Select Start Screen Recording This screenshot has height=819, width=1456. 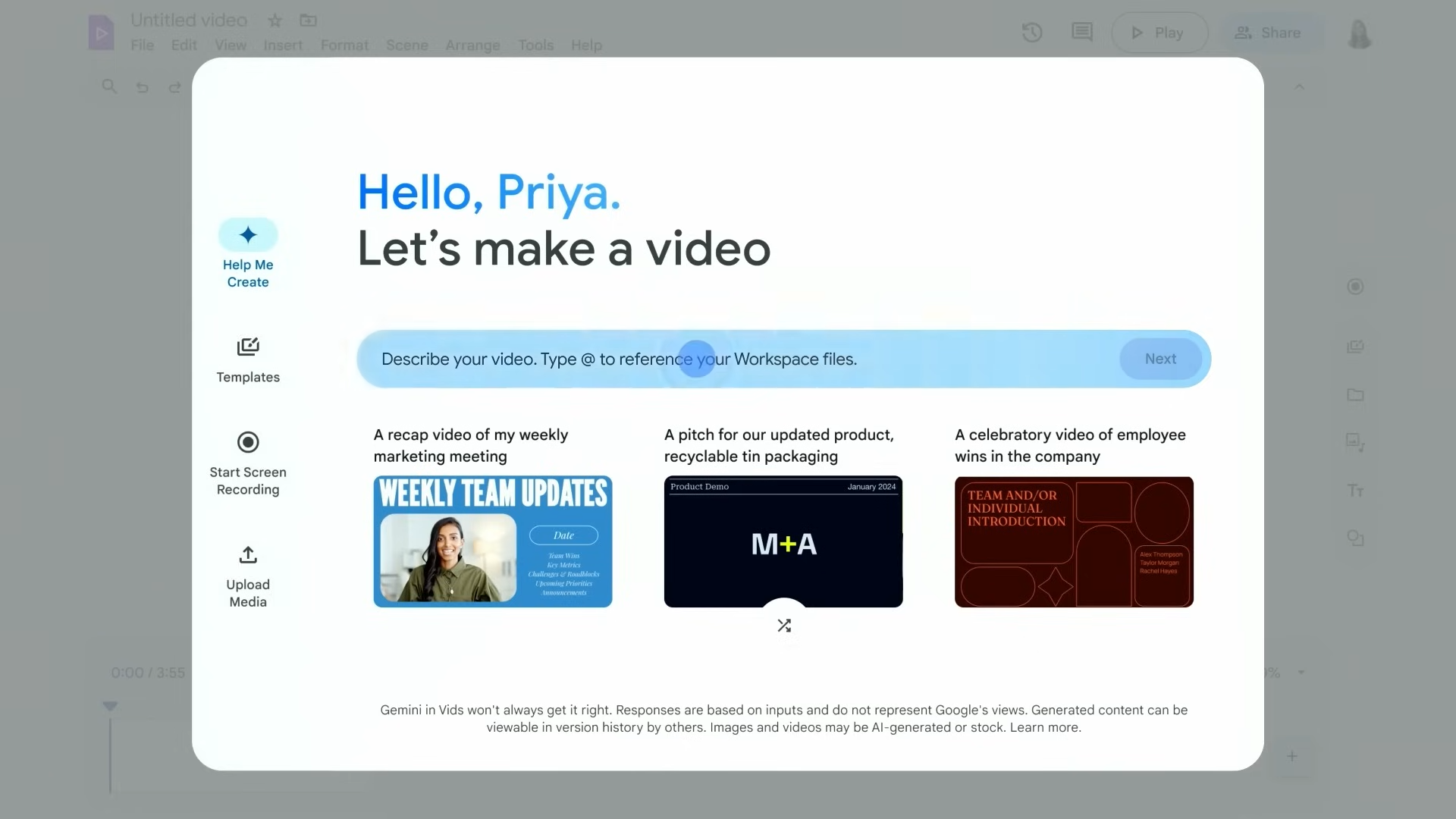tap(248, 462)
